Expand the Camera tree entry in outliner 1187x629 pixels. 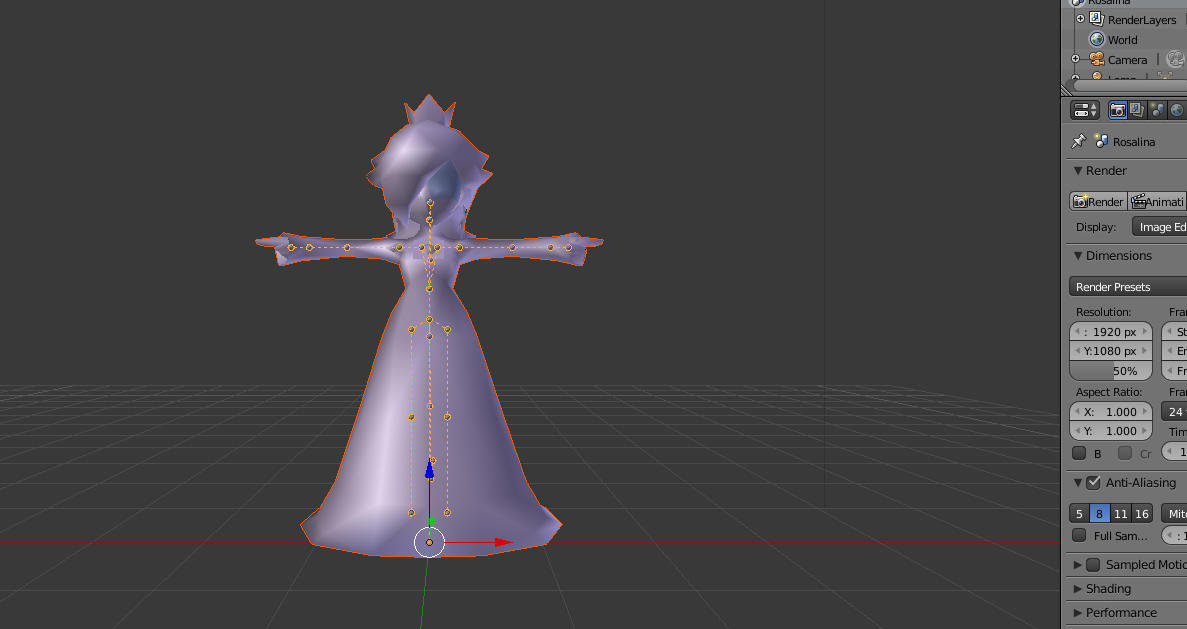(1076, 59)
